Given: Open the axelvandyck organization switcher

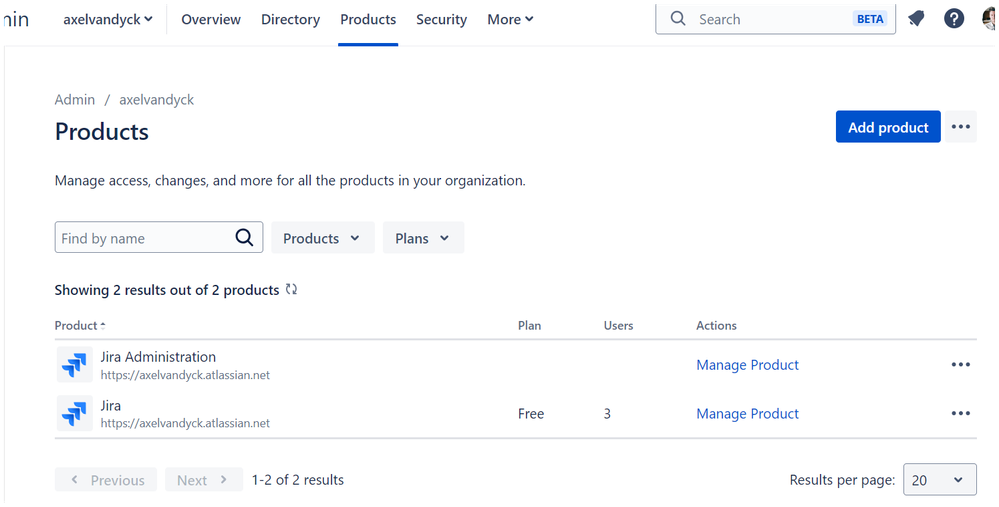Looking at the screenshot, I should point(108,19).
